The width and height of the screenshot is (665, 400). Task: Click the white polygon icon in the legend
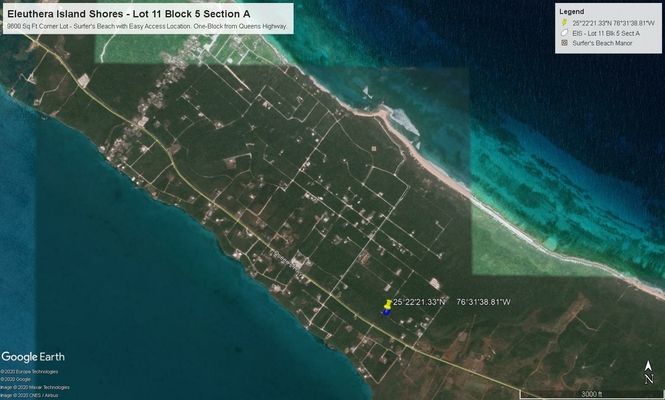[564, 33]
